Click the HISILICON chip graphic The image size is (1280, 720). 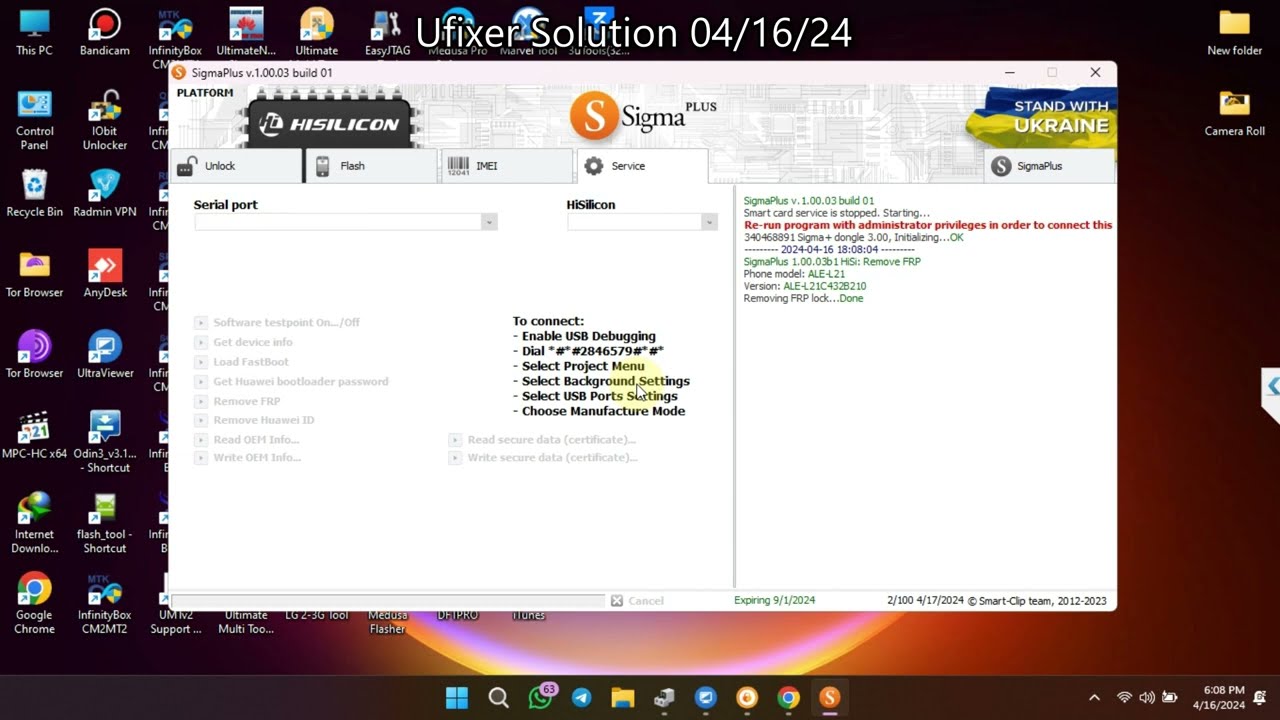click(330, 123)
